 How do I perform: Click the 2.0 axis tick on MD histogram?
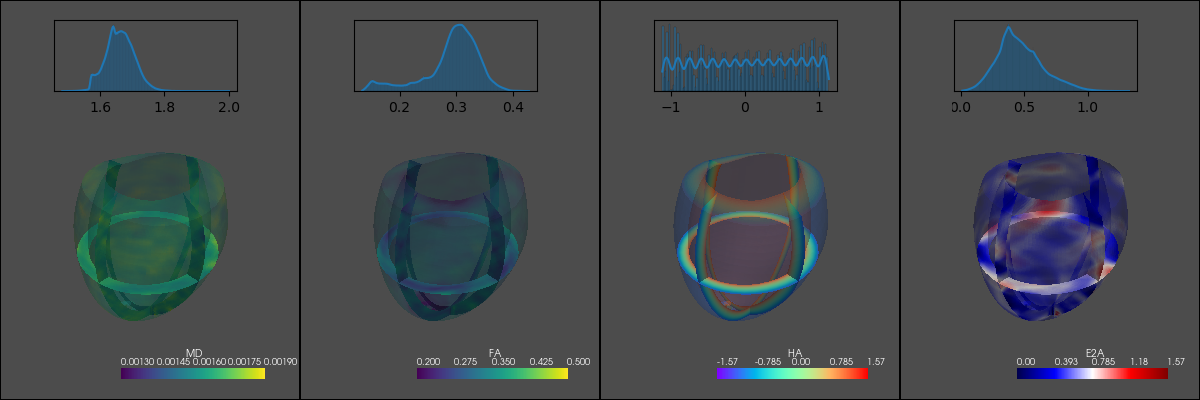(x=230, y=105)
